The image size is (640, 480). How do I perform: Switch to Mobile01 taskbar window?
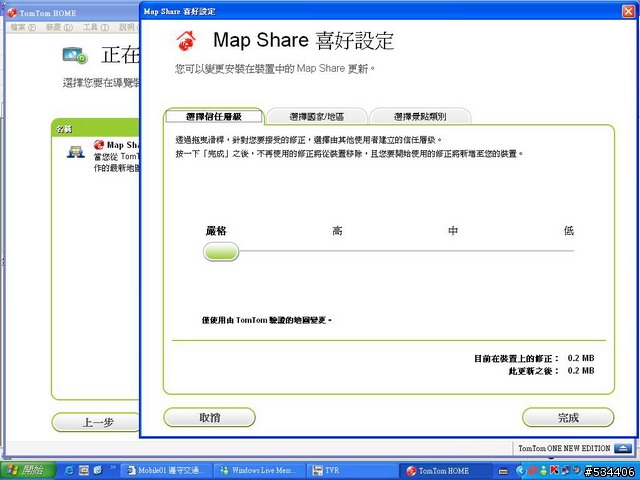tap(169, 470)
